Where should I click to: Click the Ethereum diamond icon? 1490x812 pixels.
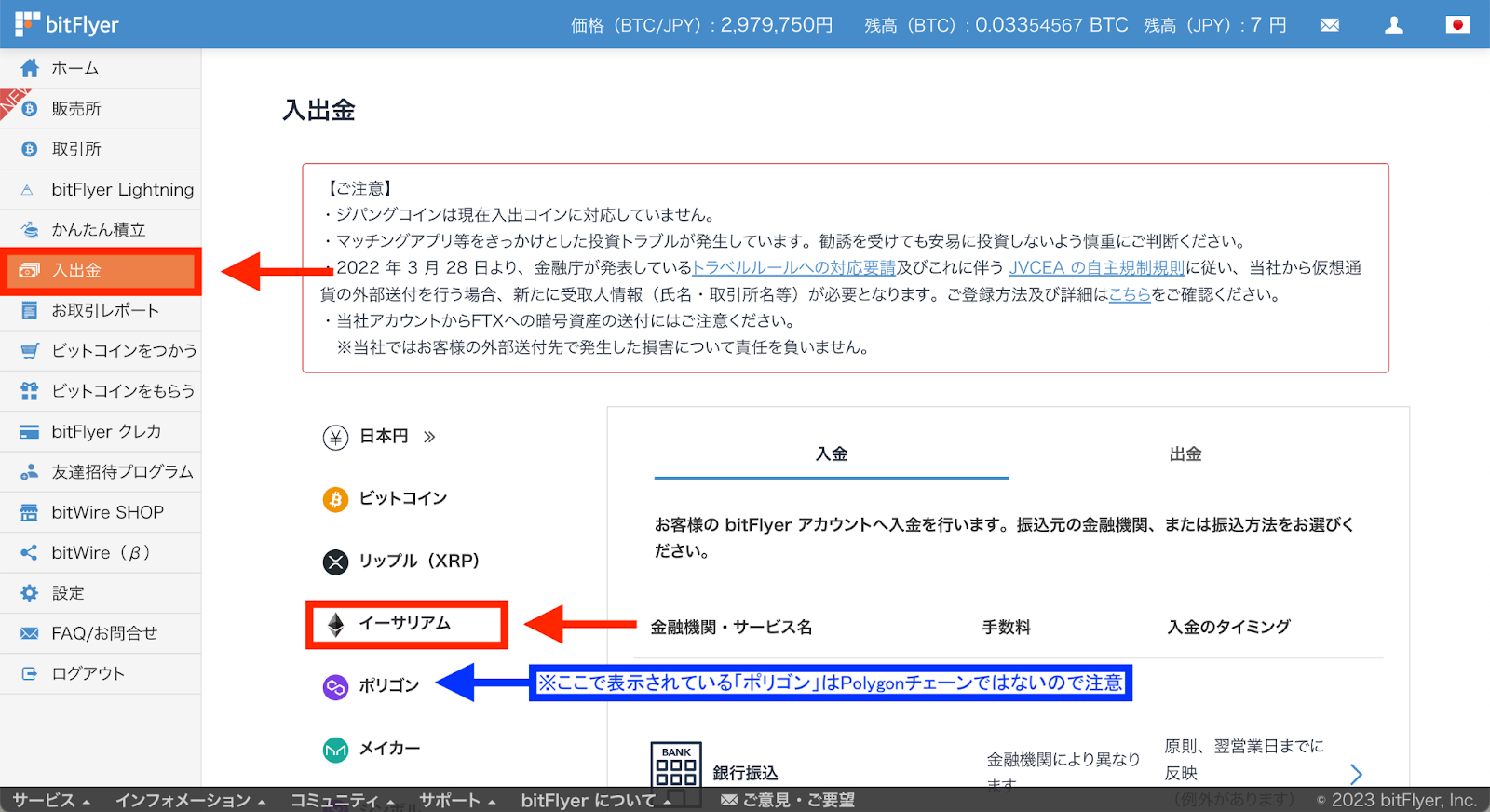coord(335,624)
